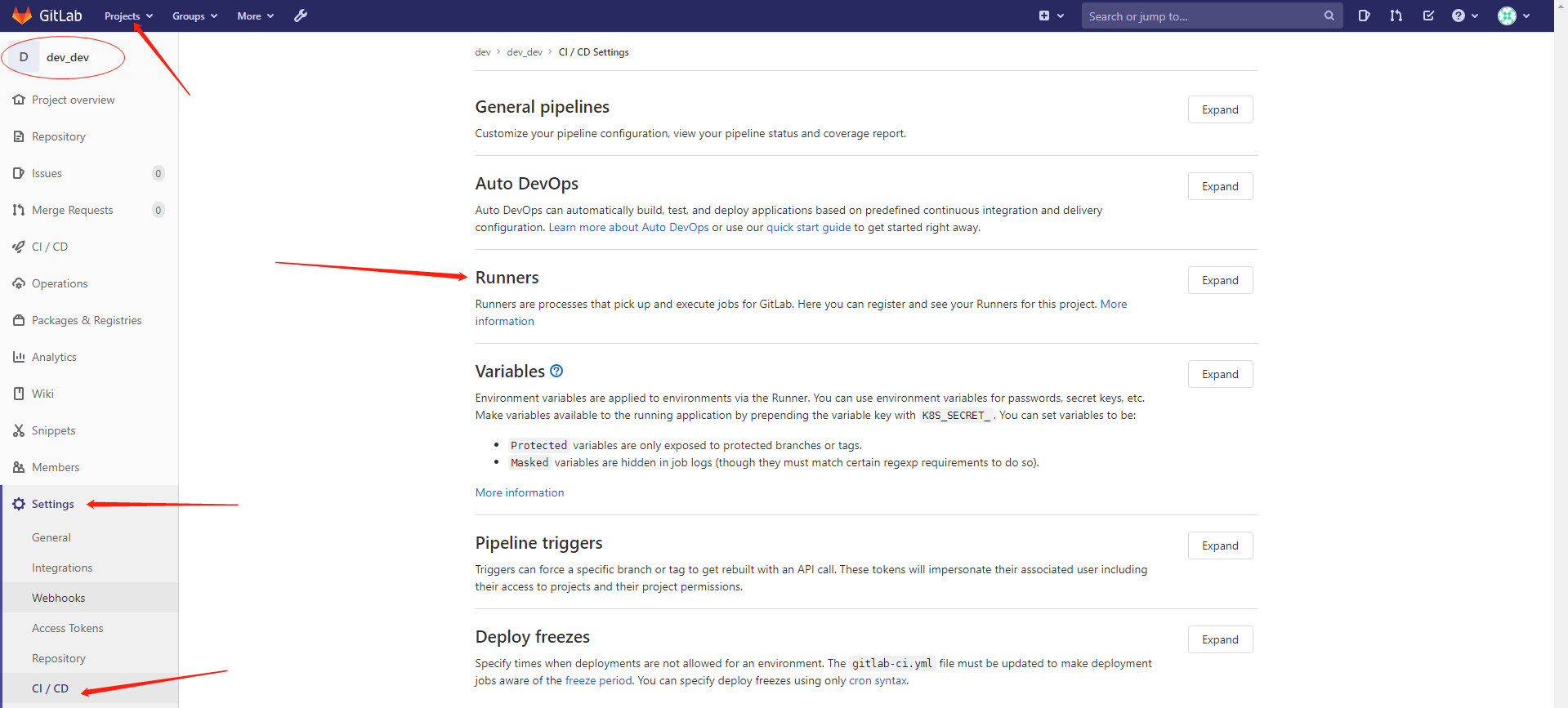Open the user avatar menu
This screenshot has height=708, width=1568.
(x=1514, y=16)
